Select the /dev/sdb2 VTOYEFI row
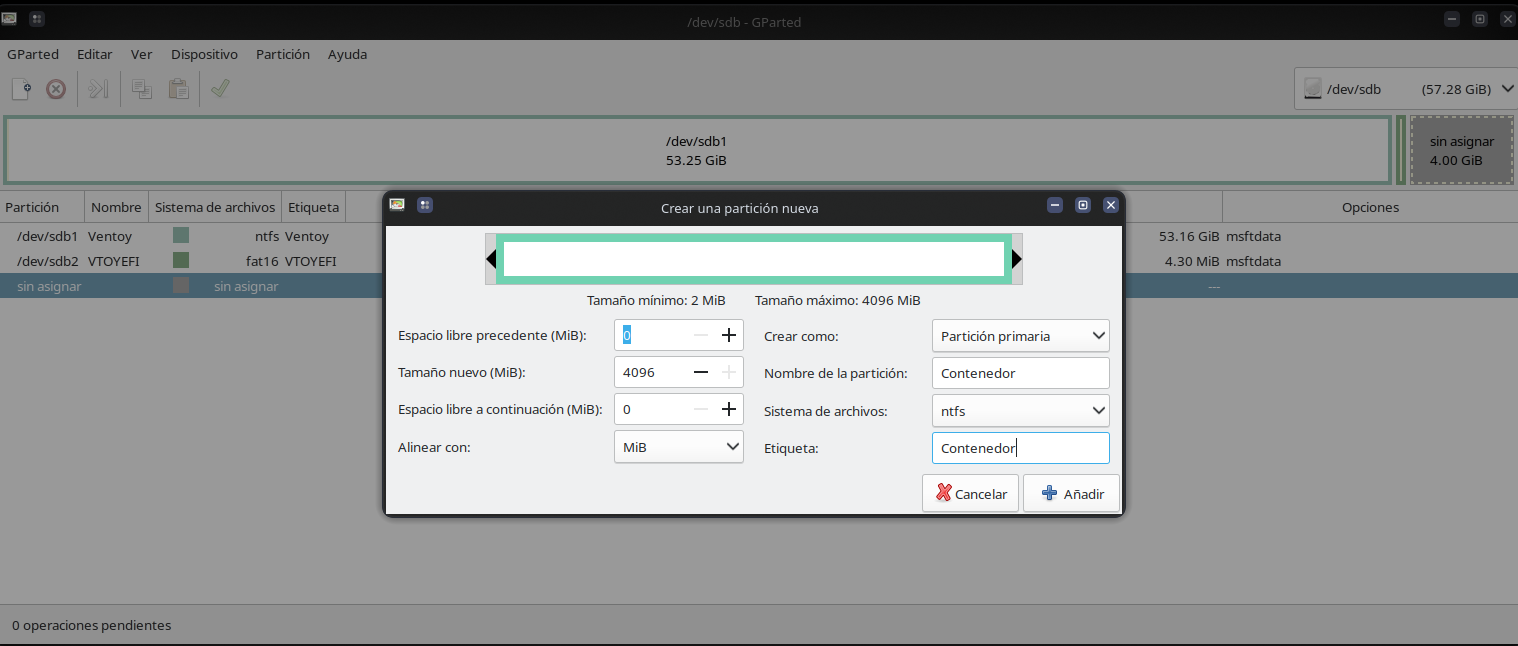1518x646 pixels. tap(759, 261)
